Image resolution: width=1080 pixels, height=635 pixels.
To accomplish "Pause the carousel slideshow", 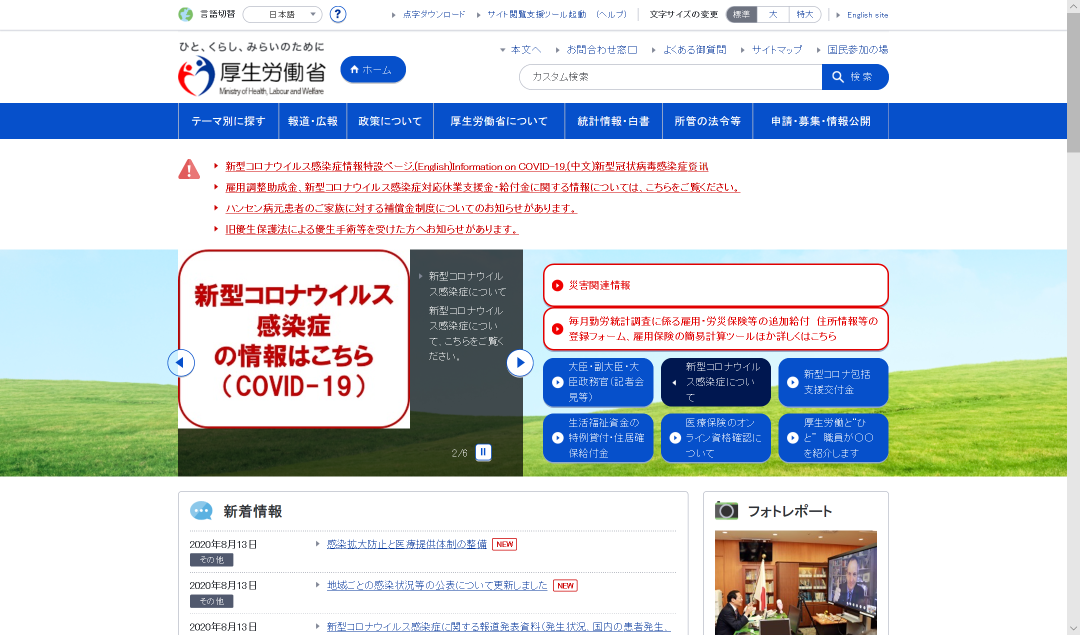I will point(484,452).
